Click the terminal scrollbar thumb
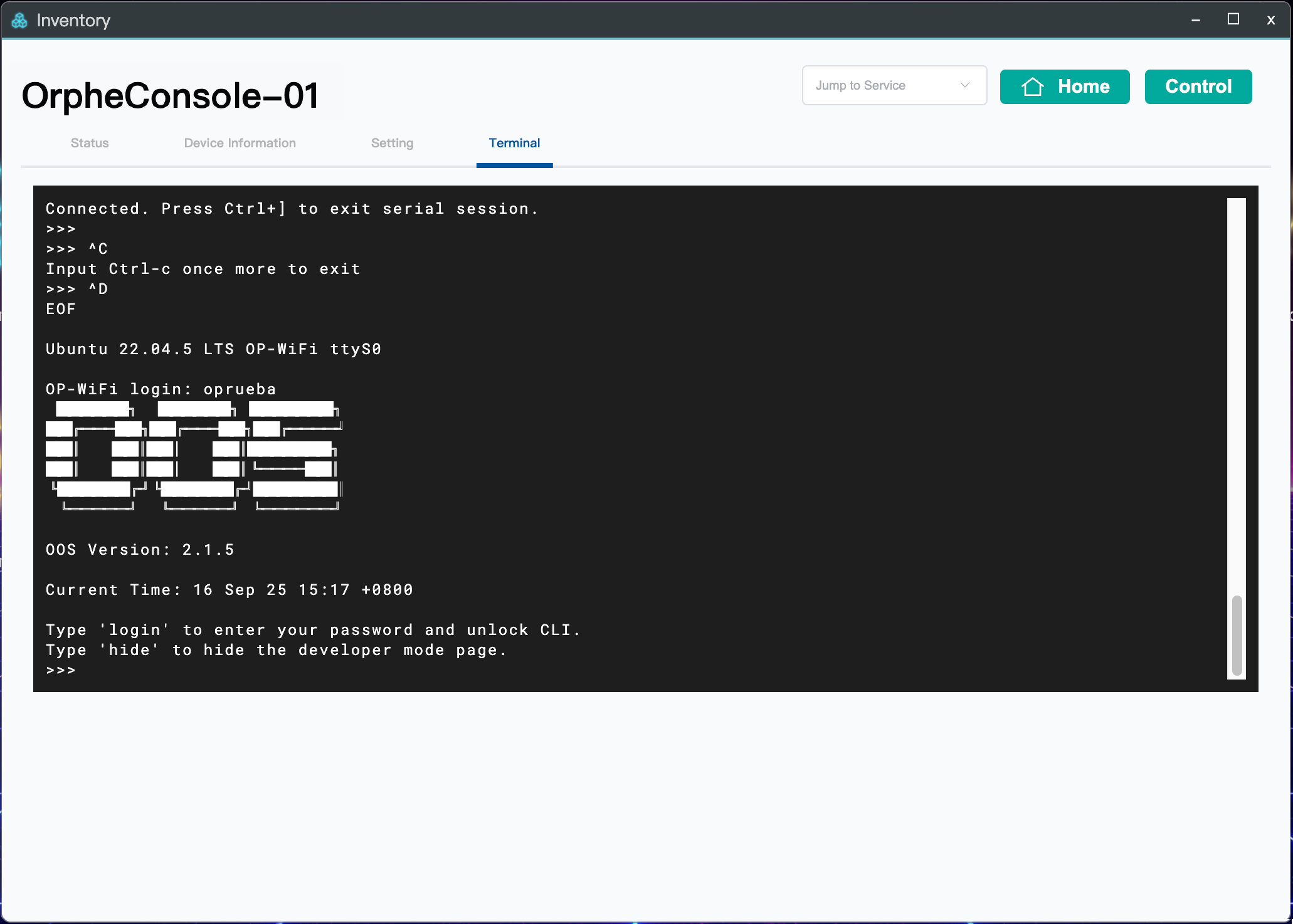 [1237, 634]
